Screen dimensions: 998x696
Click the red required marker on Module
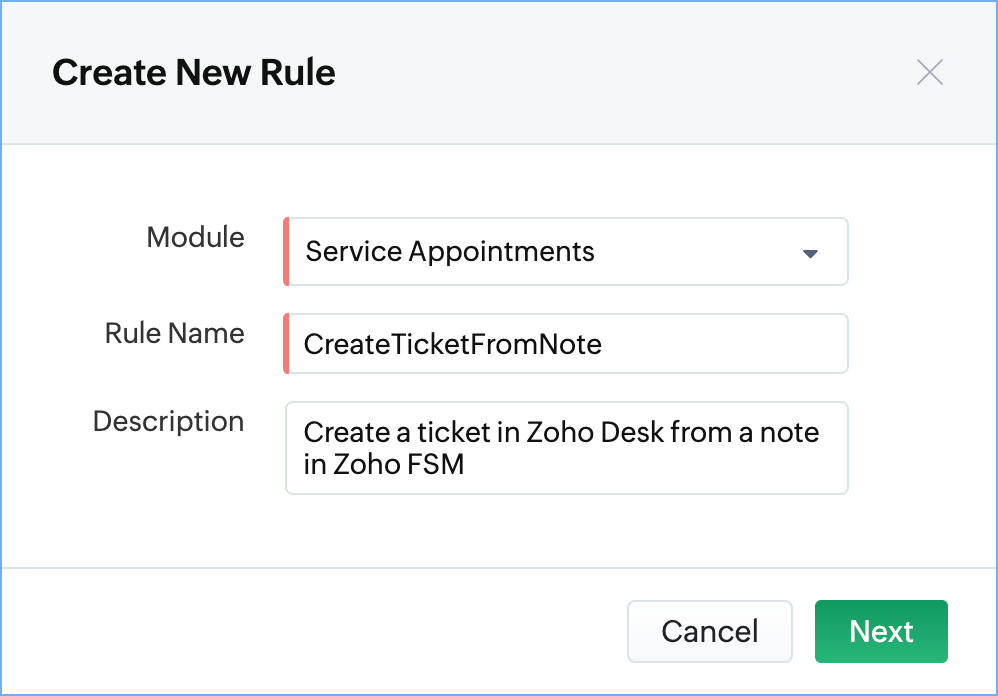[x=287, y=252]
